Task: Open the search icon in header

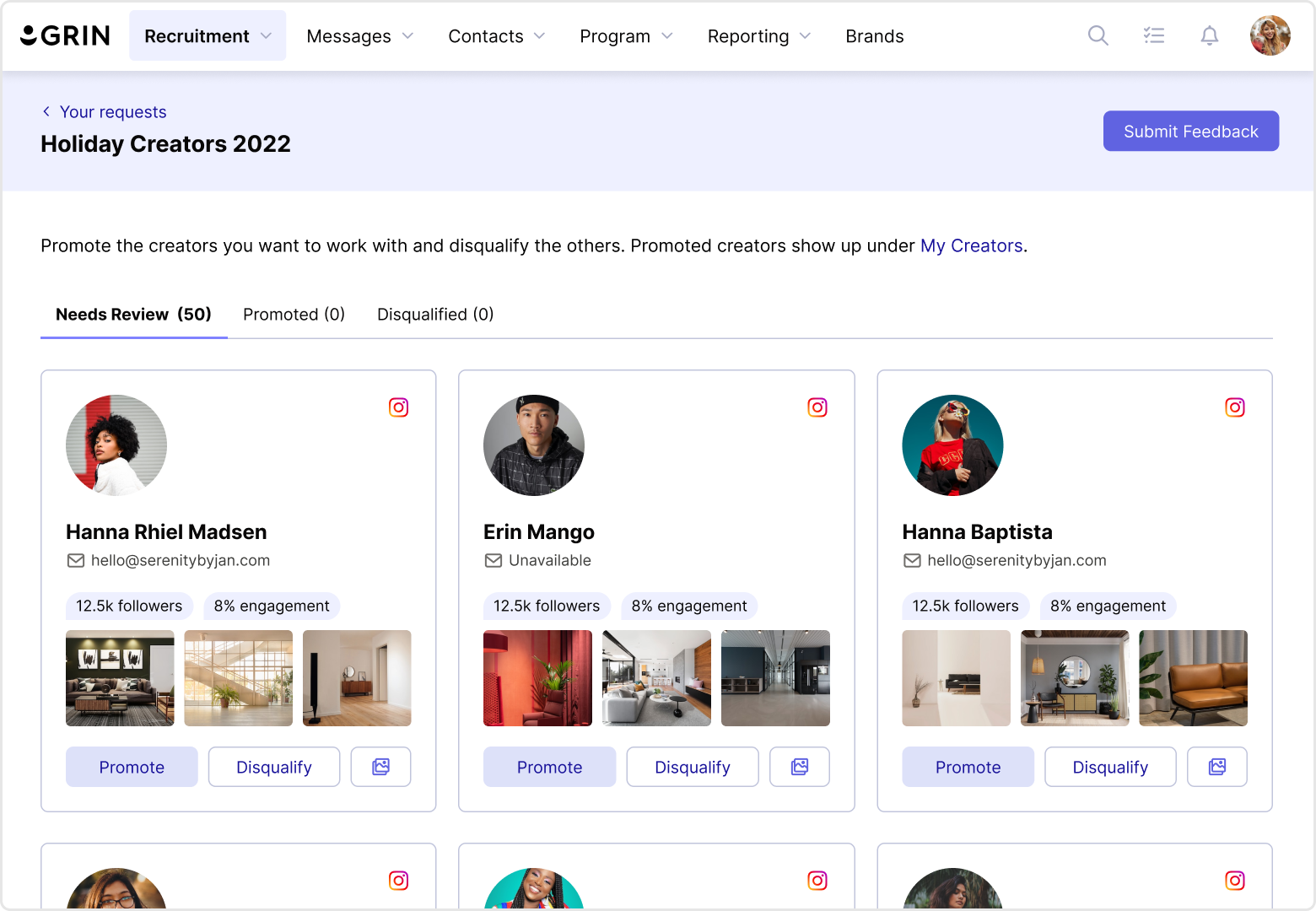Action: [1098, 35]
